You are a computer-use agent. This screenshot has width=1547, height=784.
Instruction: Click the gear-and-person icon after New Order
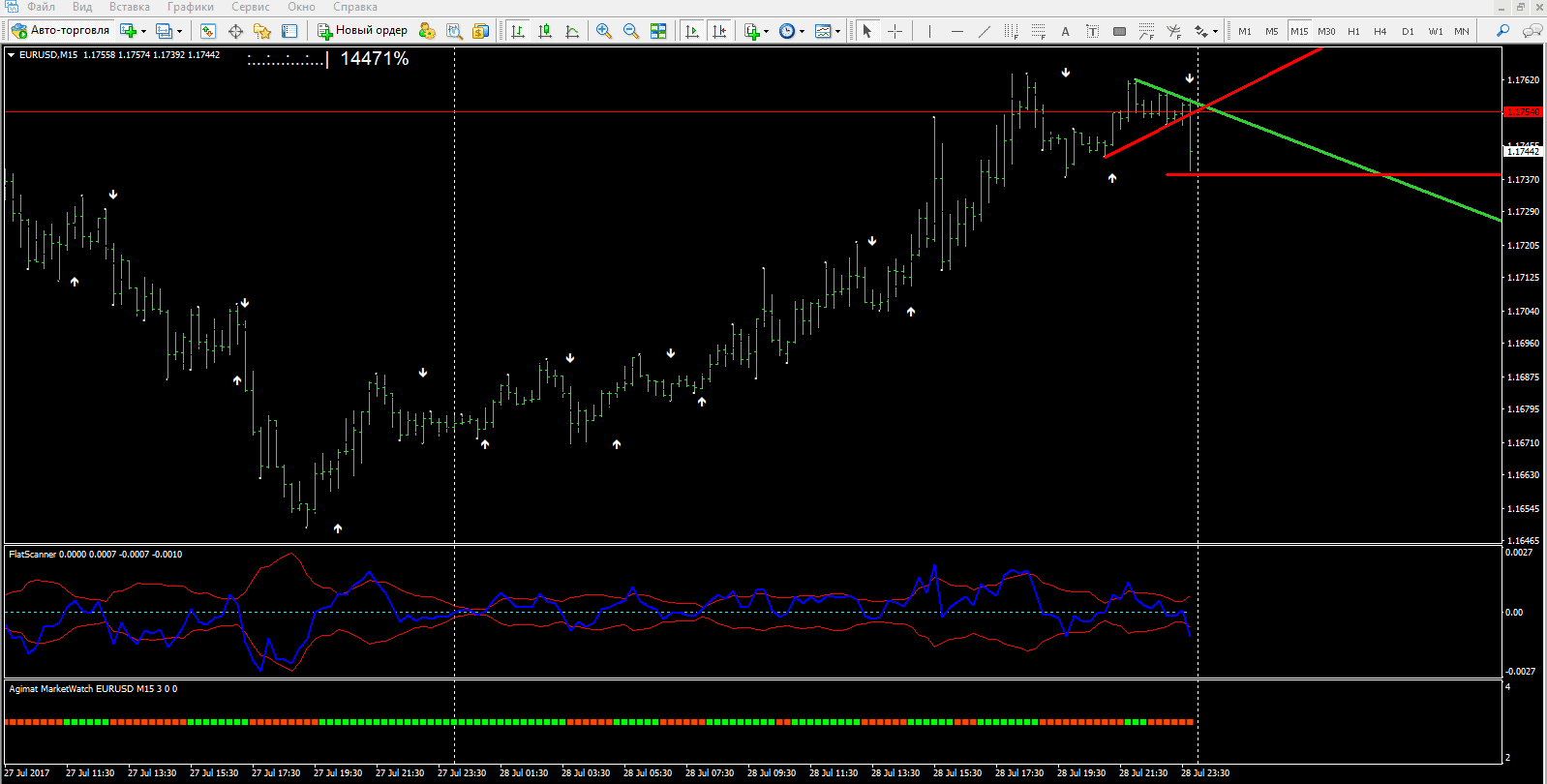point(427,31)
